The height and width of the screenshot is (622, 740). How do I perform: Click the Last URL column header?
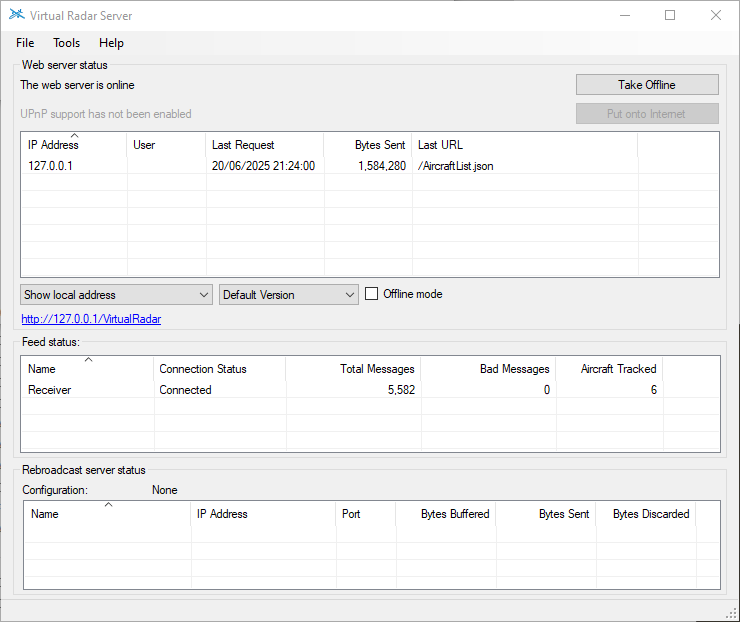(525, 145)
